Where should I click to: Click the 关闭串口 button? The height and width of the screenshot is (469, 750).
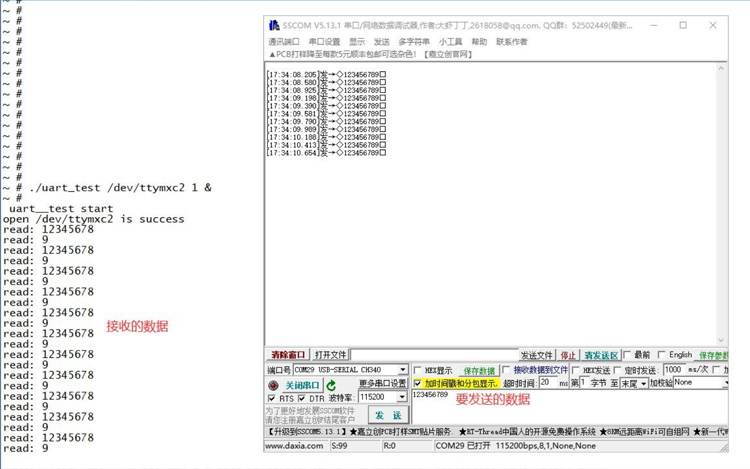302,385
